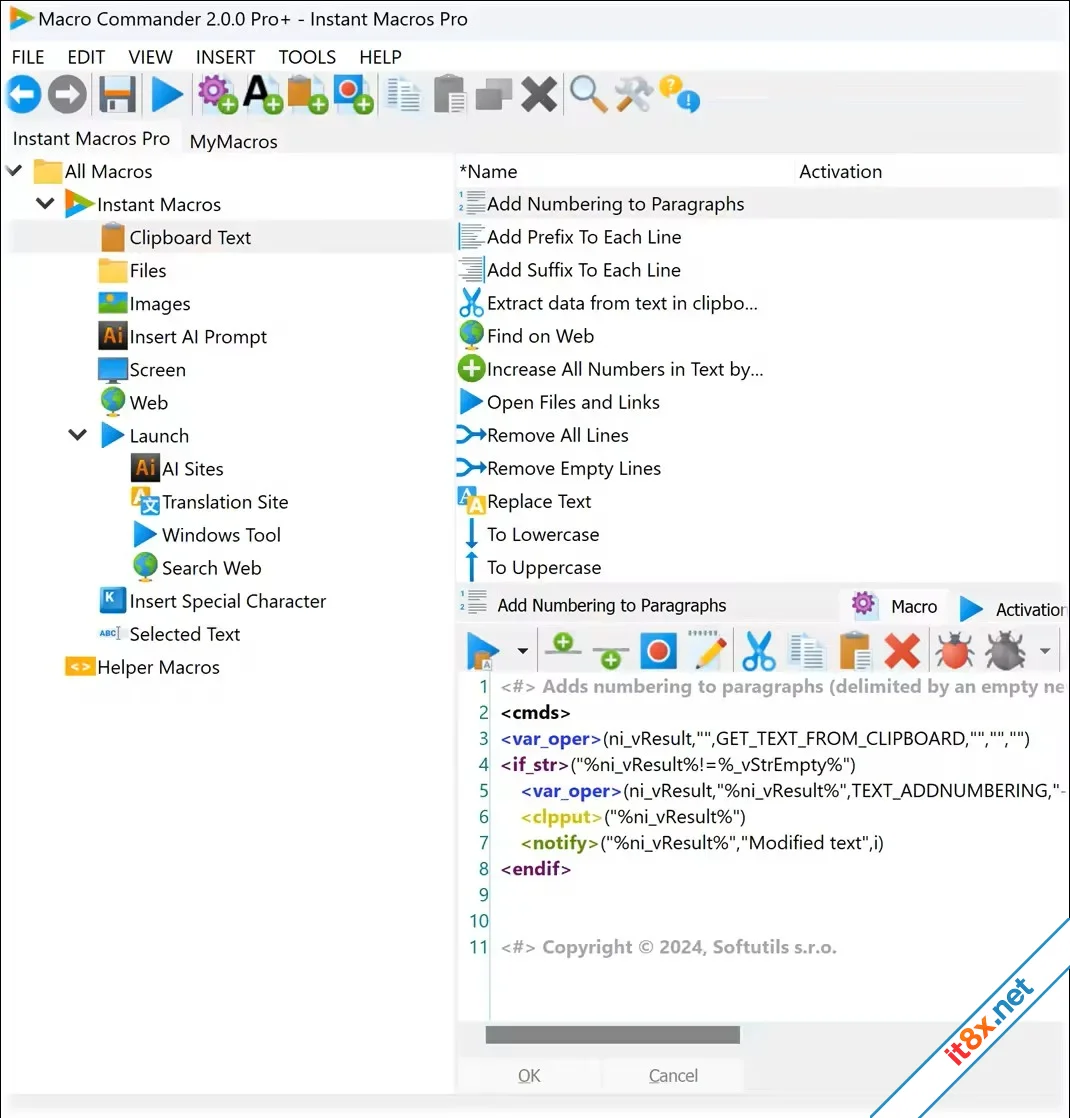
Task: Click the black X delete icon in the main toolbar
Action: click(538, 95)
